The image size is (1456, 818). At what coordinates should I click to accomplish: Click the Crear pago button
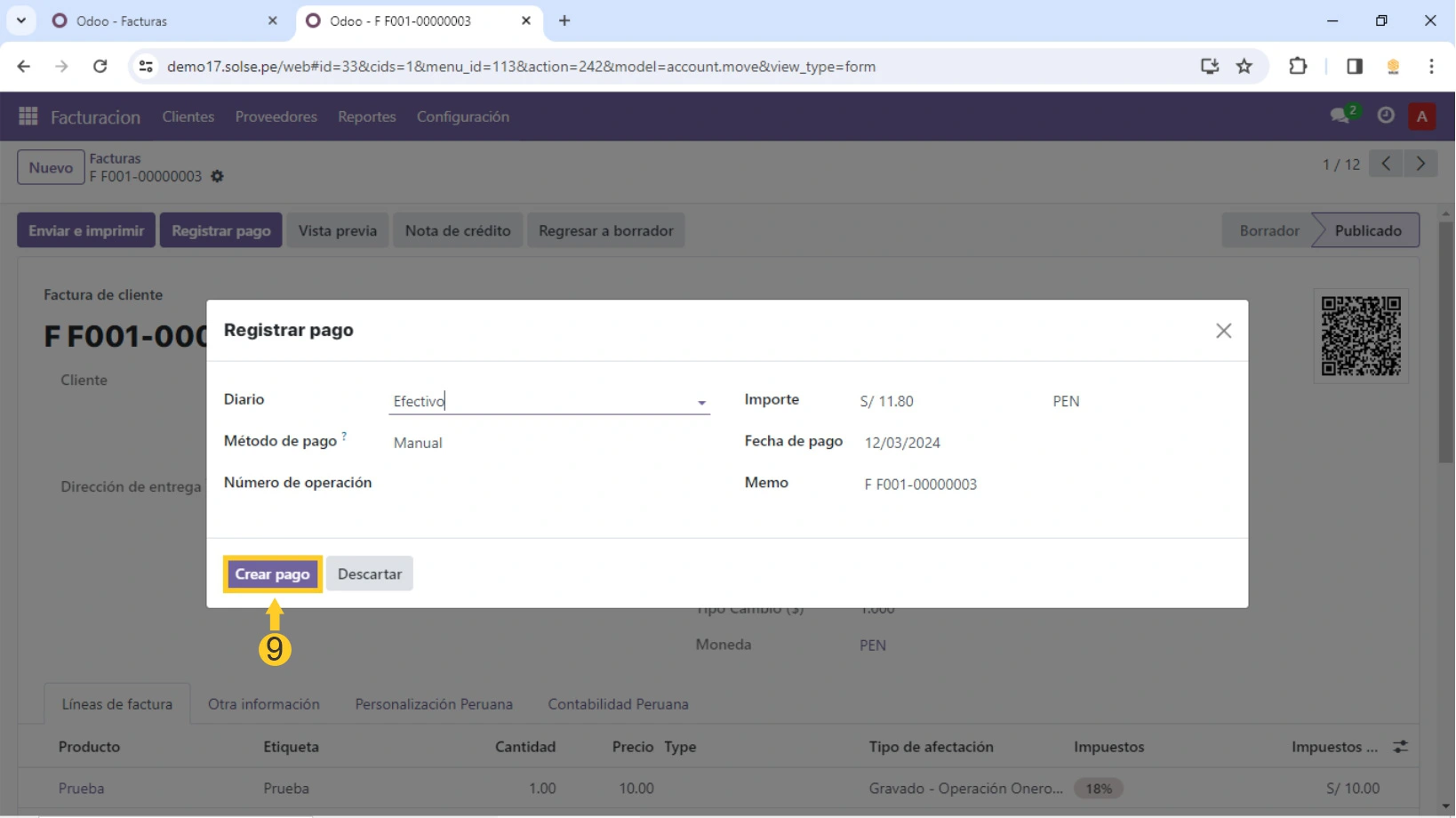[x=272, y=574]
